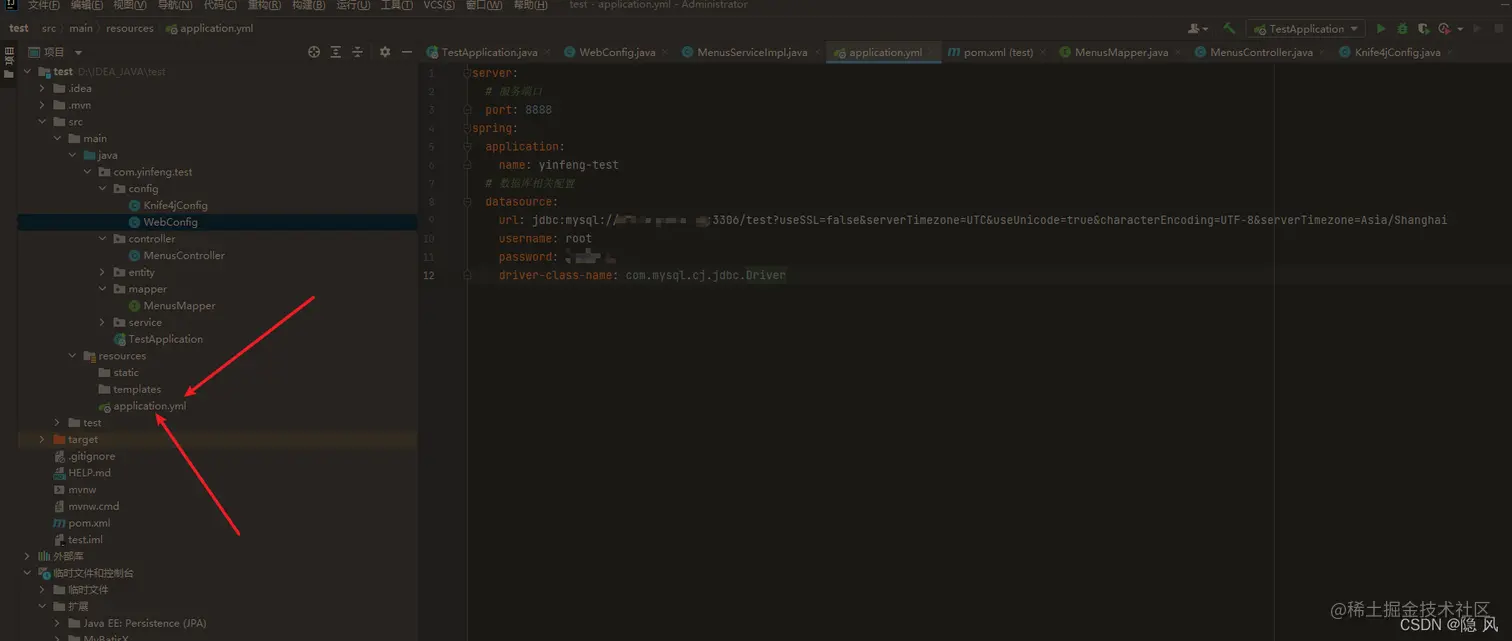Screen dimensions: 1512x641
Task: Click the target folder icon
Action: [x=59, y=439]
